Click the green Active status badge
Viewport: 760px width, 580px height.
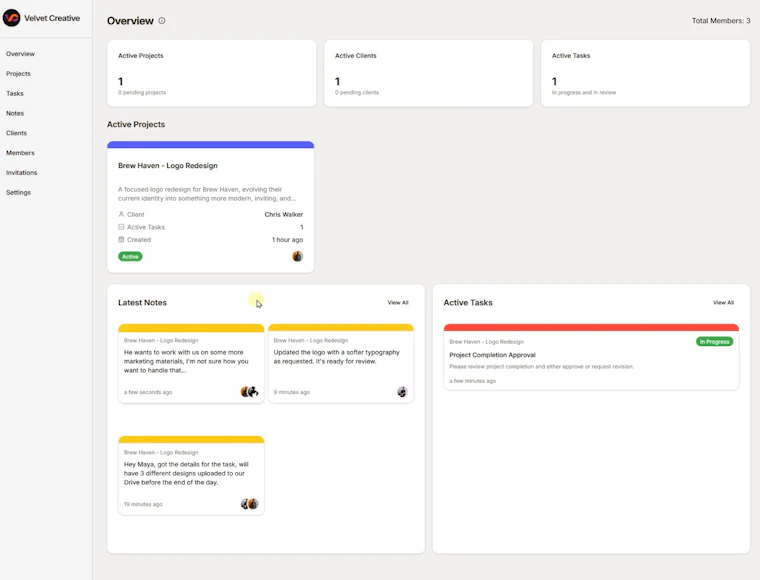[x=130, y=256]
